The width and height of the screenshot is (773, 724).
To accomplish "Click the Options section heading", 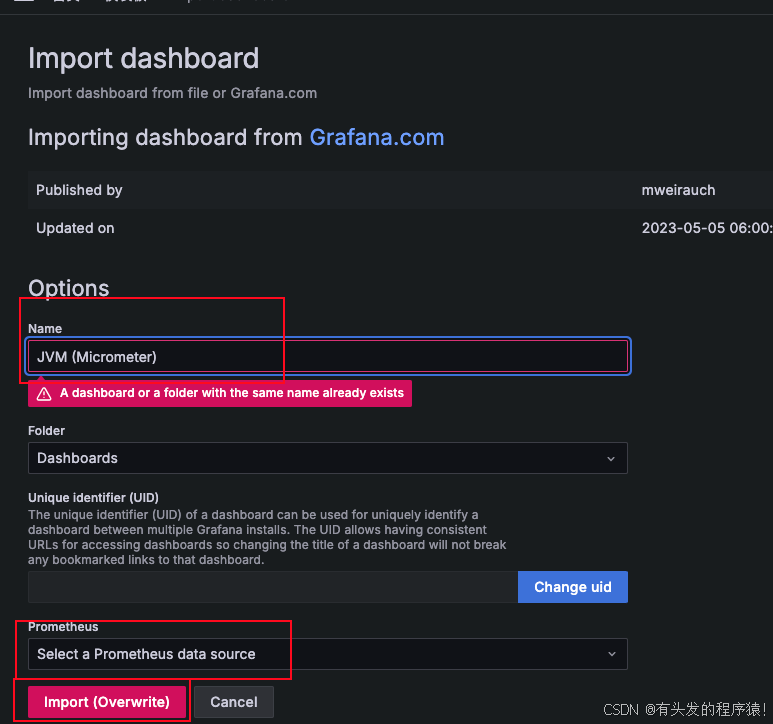I will [69, 288].
